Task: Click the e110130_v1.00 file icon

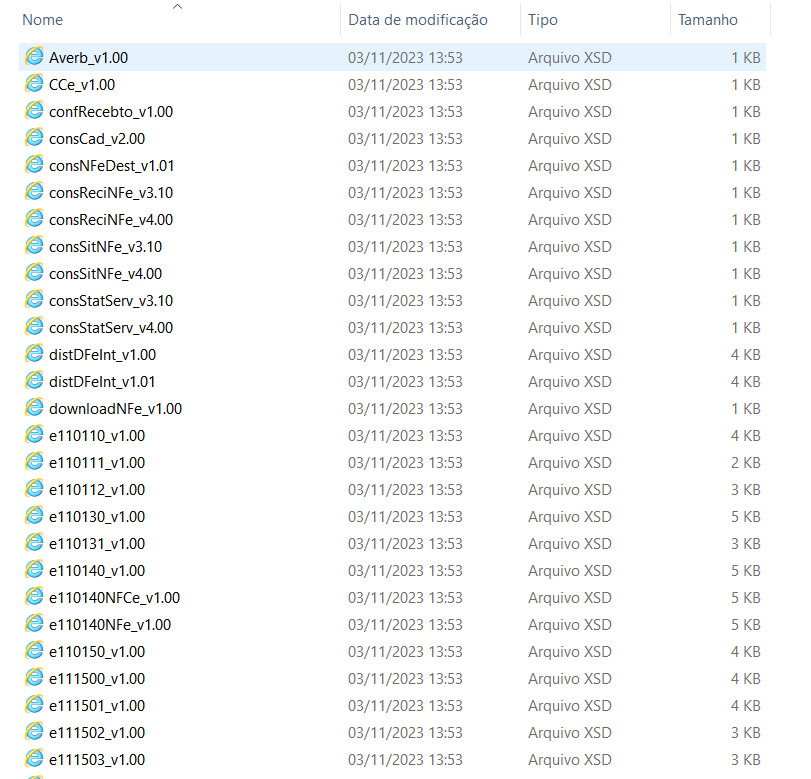Action: point(34,515)
